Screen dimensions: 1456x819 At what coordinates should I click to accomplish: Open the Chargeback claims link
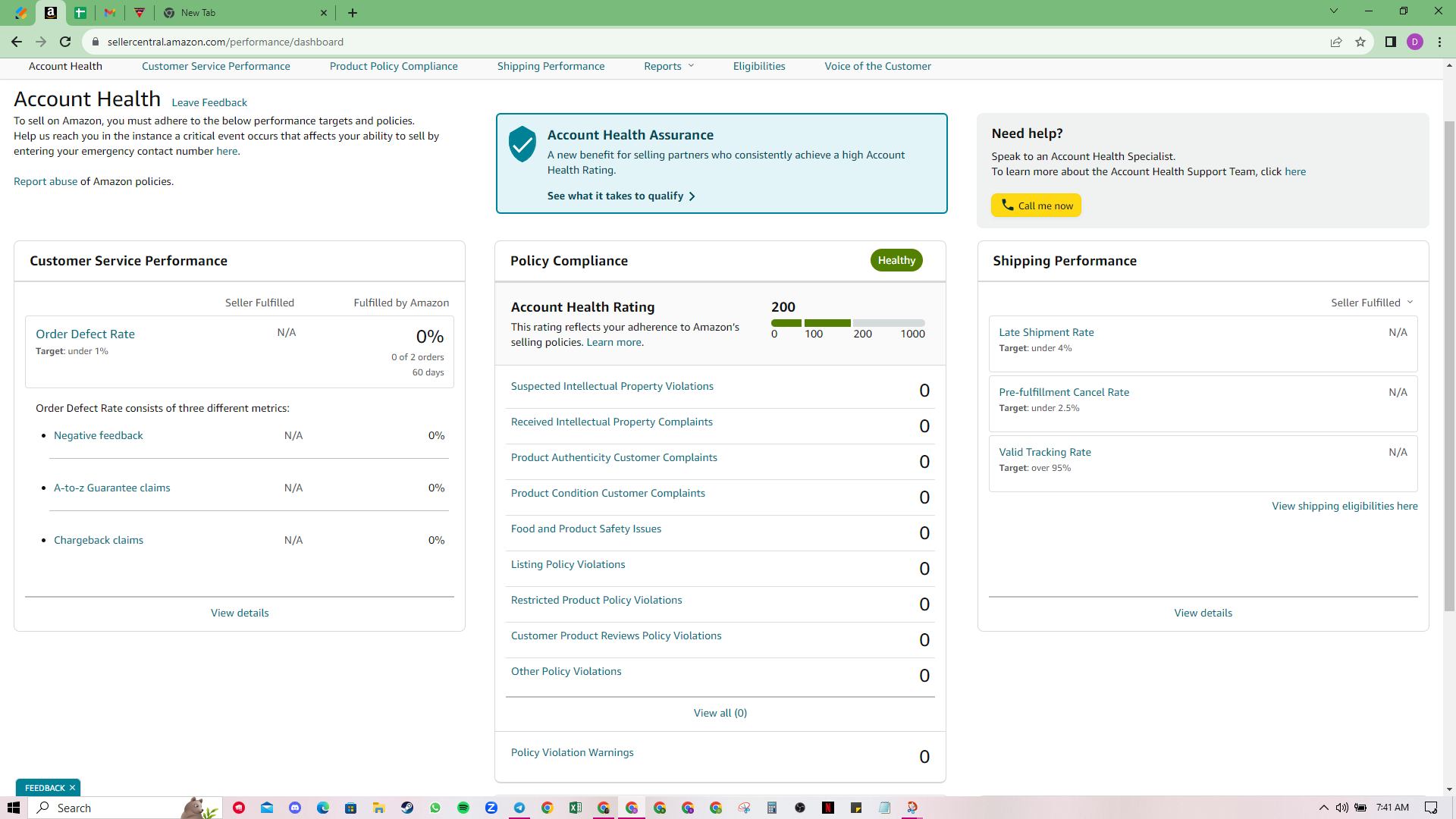pyautogui.click(x=99, y=541)
